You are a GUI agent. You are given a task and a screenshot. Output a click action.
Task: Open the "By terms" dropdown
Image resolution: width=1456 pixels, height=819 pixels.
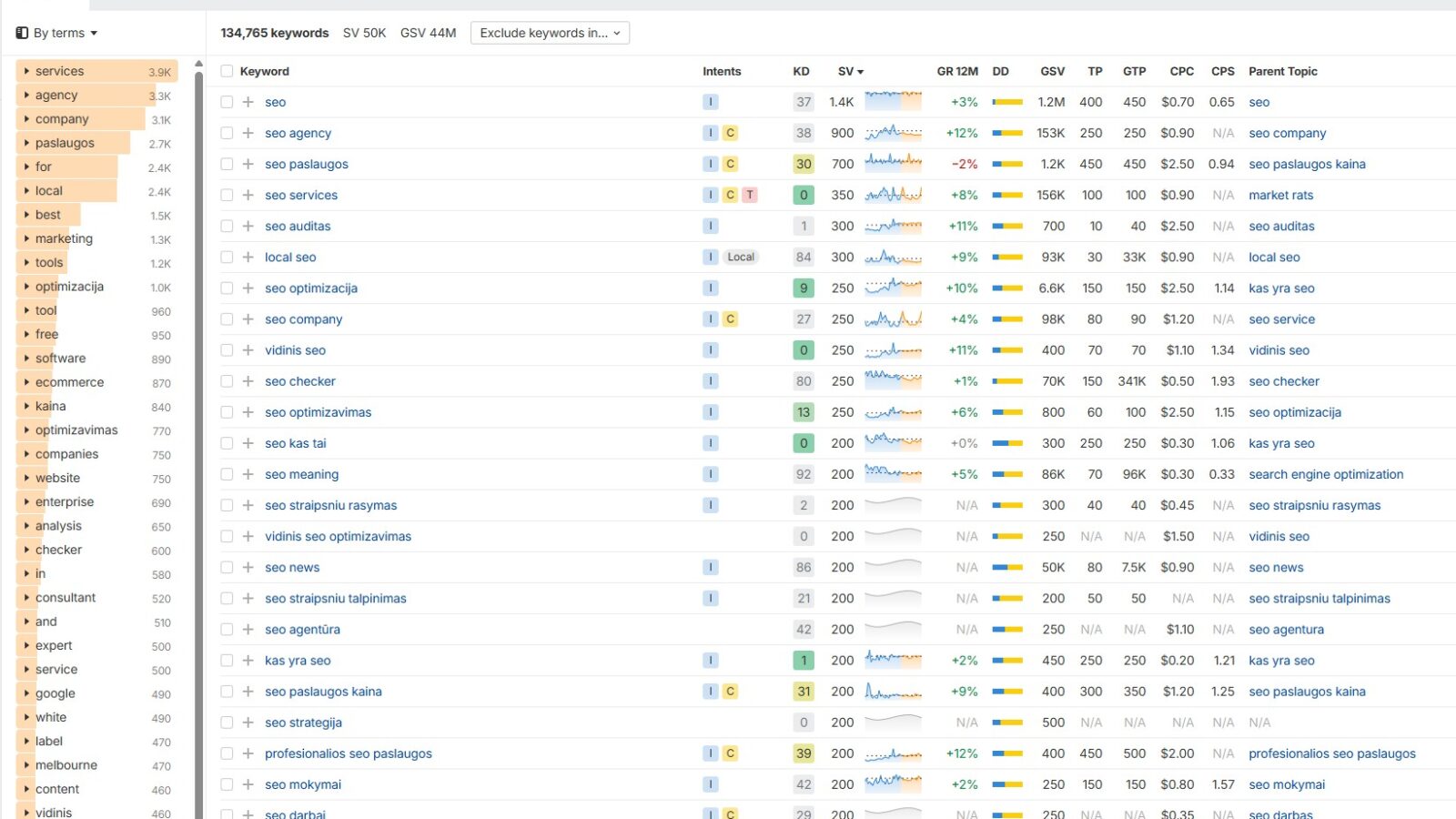pos(58,32)
